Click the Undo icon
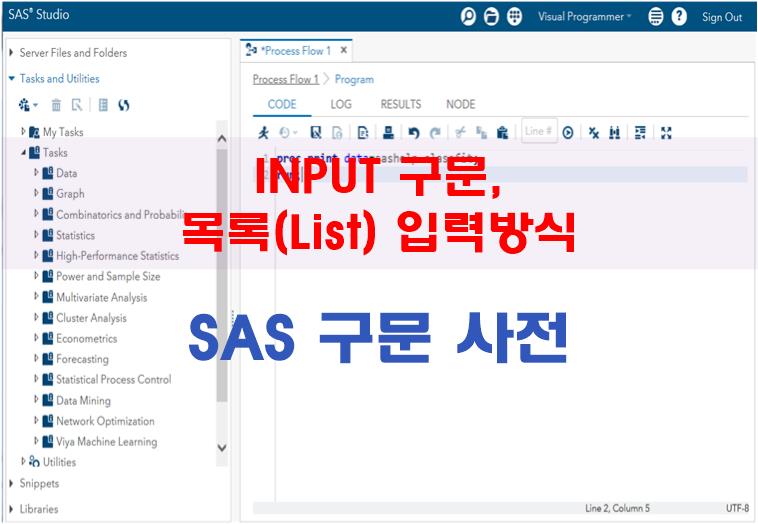This screenshot has height=524, width=758. [x=414, y=132]
